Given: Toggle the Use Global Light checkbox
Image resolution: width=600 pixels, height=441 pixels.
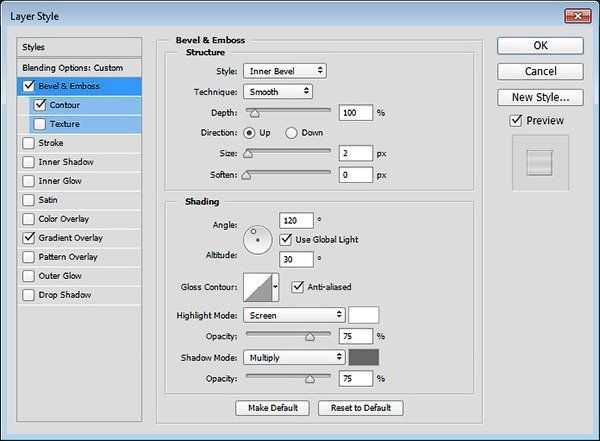Looking at the screenshot, I should click(x=286, y=240).
